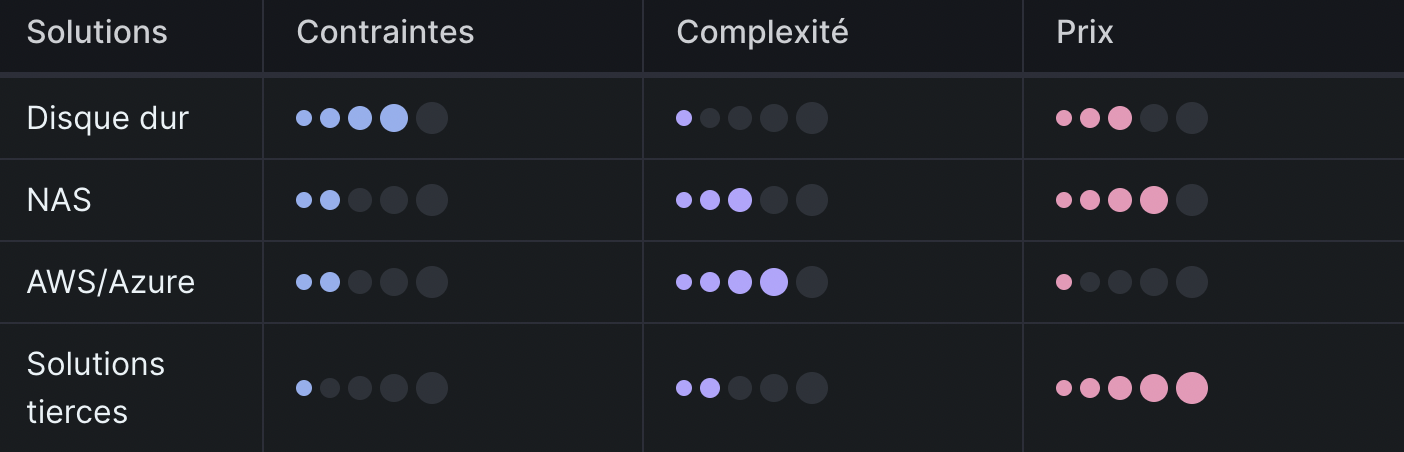Click Prix rating dots for Disque dur
1404x452 pixels.
(x=1131, y=118)
